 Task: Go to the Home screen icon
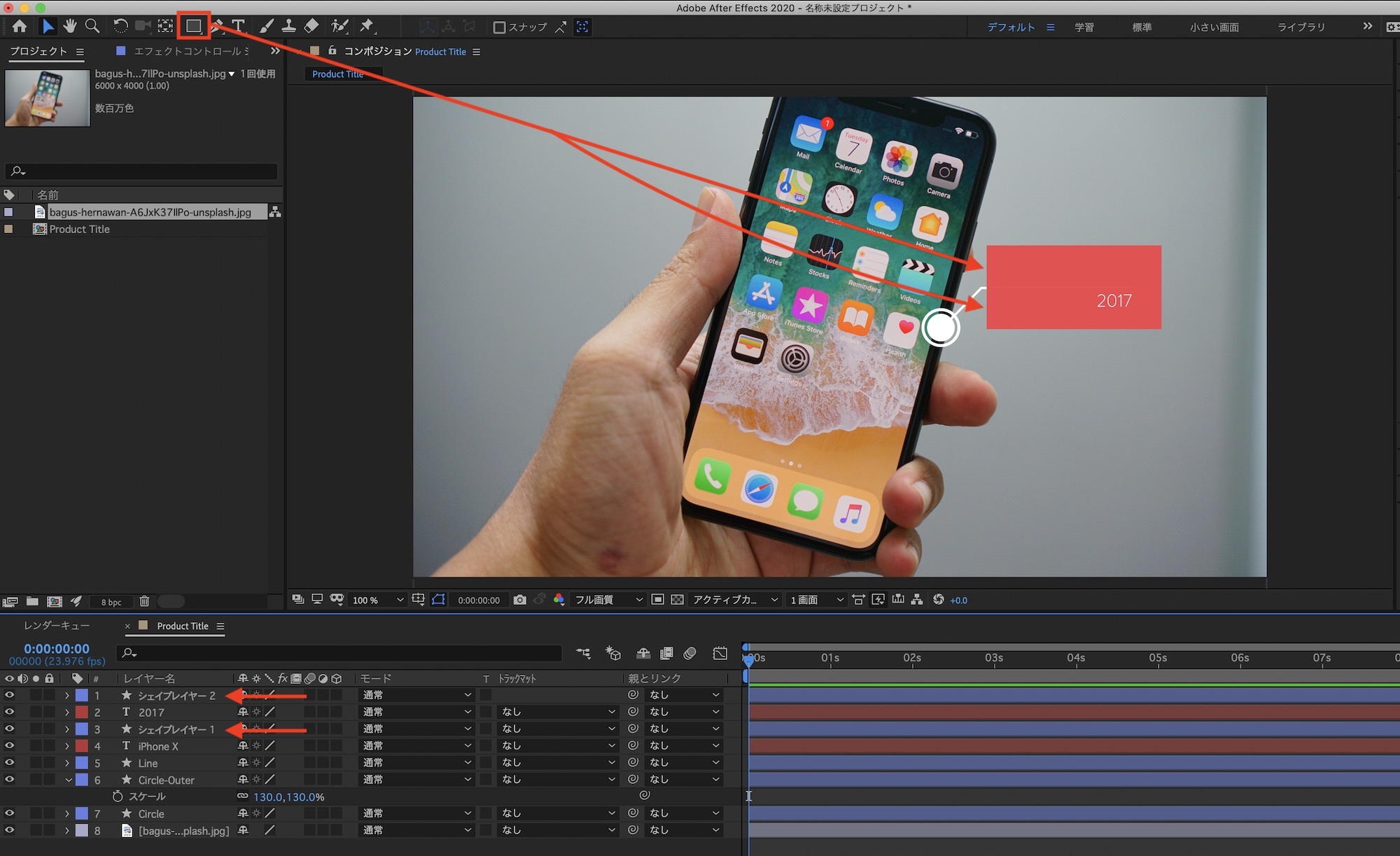pyautogui.click(x=20, y=27)
